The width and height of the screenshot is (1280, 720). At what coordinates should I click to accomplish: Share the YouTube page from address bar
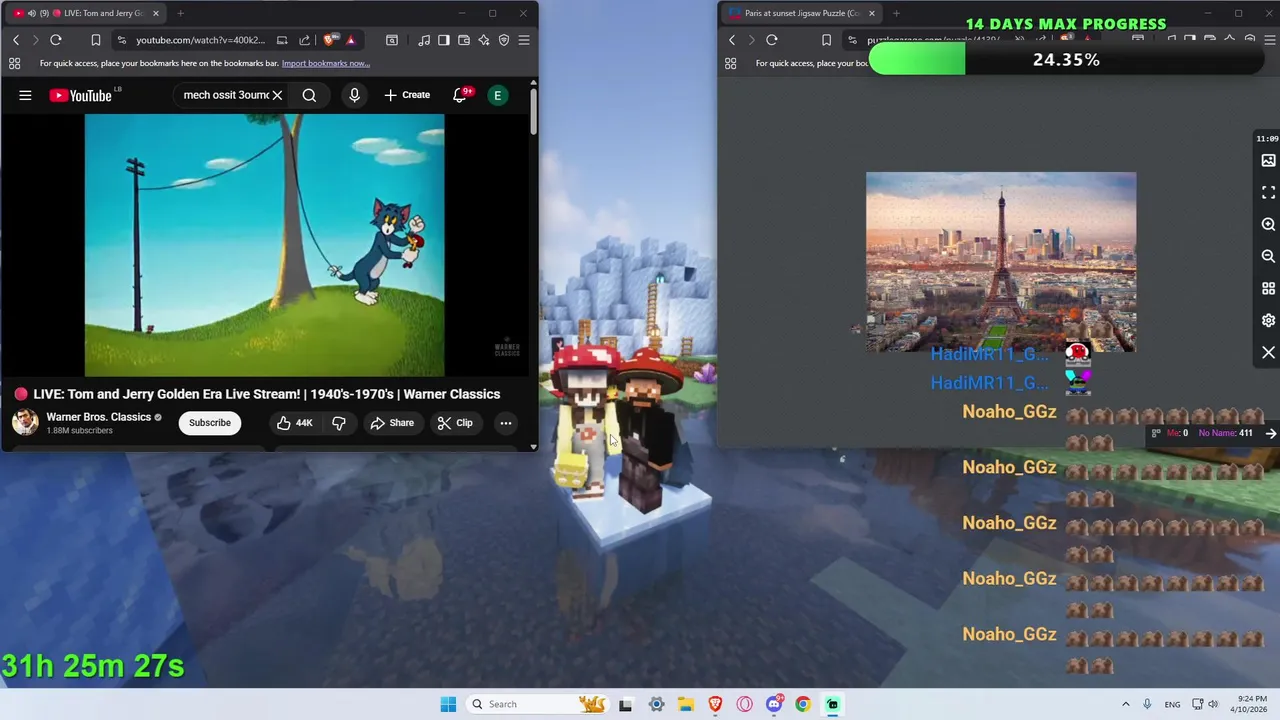coord(304,40)
